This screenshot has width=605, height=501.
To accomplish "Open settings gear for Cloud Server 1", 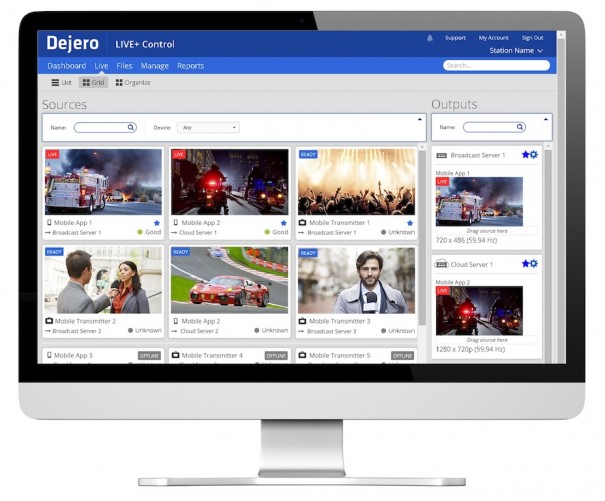I will [x=533, y=264].
